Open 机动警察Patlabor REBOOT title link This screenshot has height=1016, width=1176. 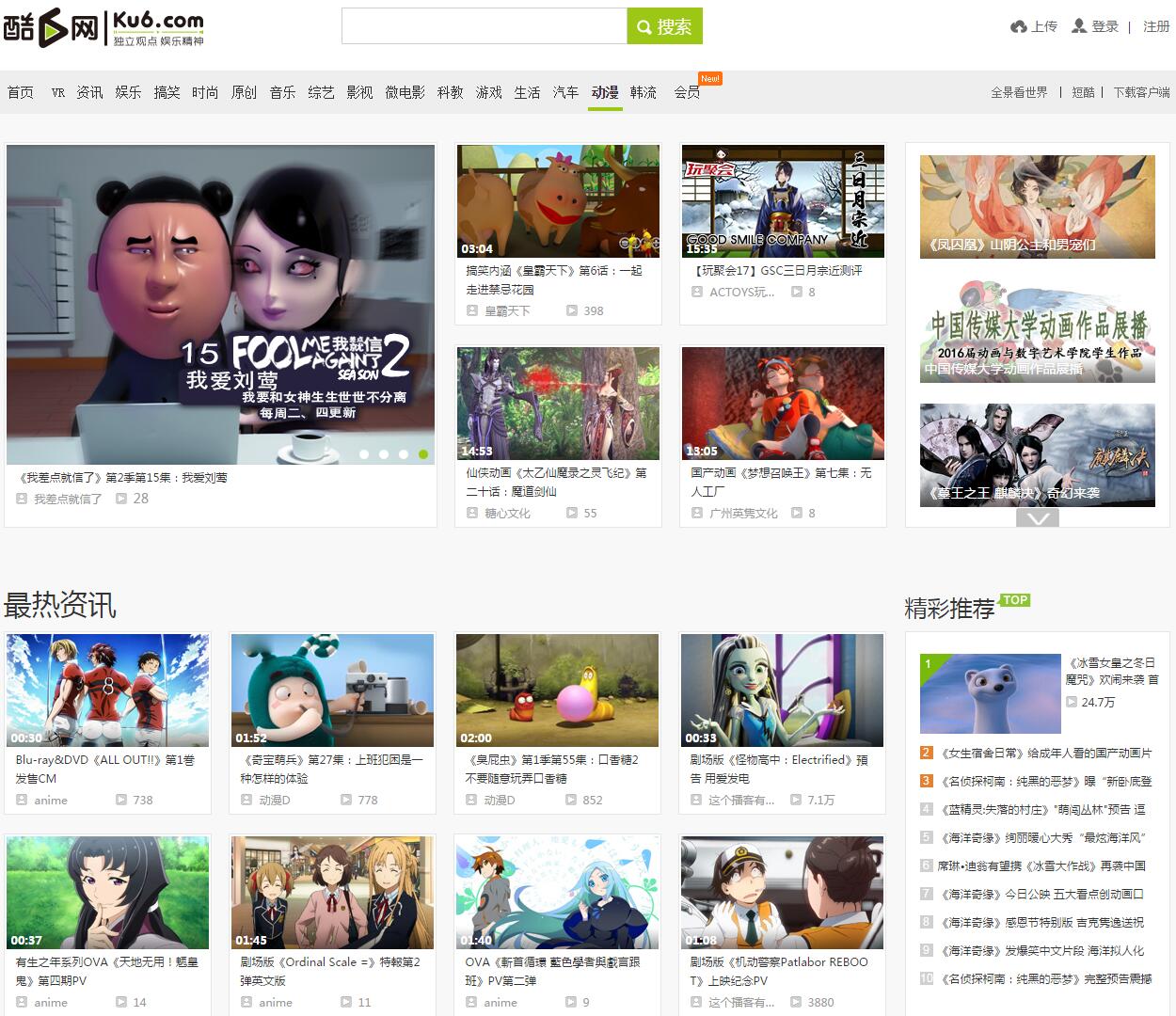coord(779,971)
